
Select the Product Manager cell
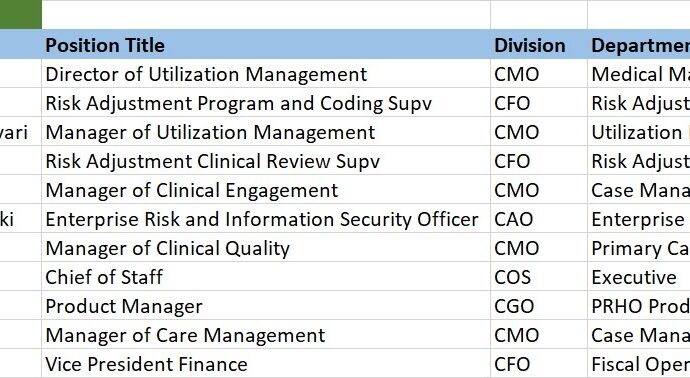pos(266,306)
